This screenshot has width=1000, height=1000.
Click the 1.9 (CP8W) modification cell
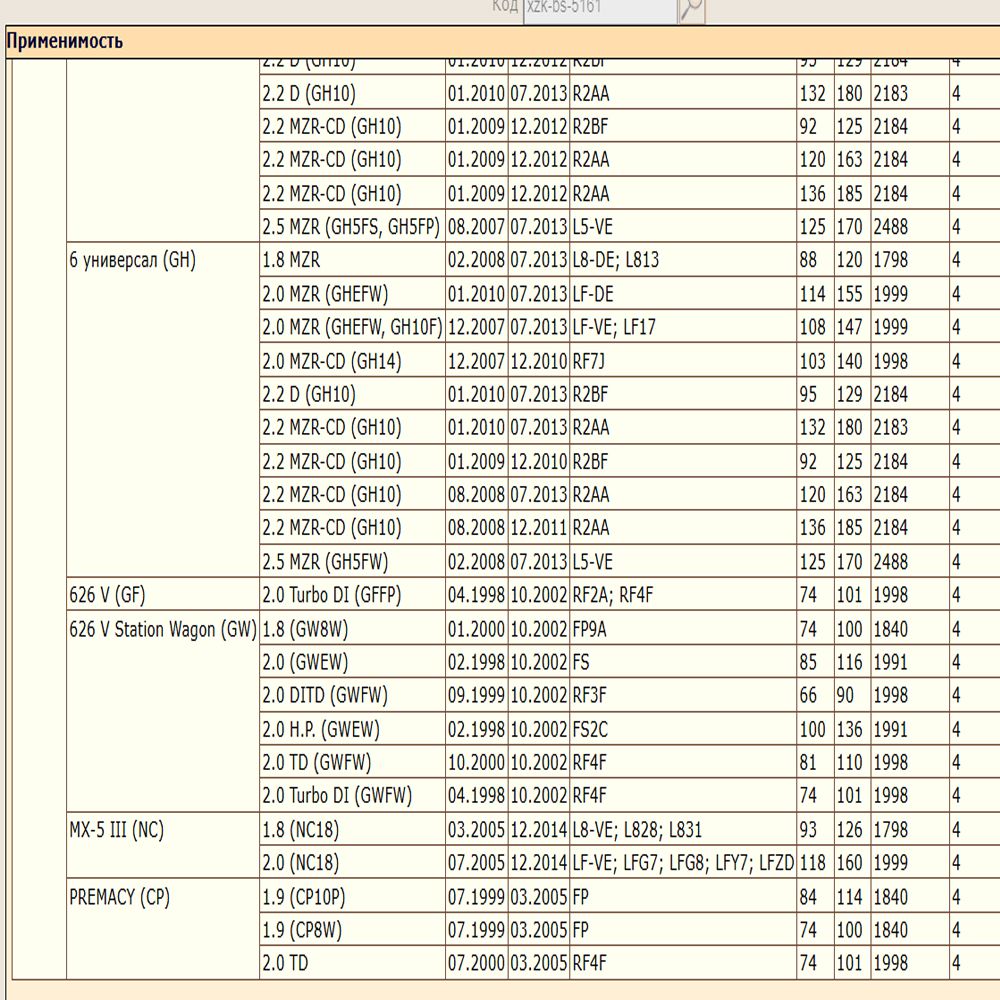pyautogui.click(x=352, y=930)
